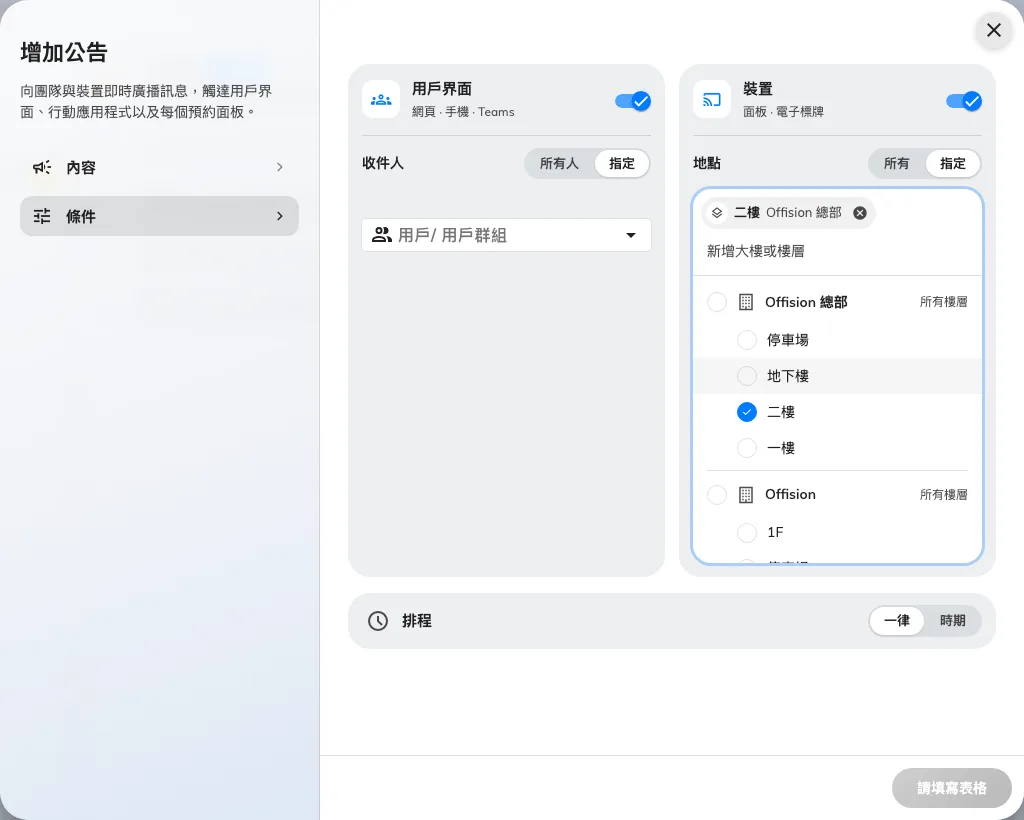Switch 地點 to 指定
The height and width of the screenshot is (820, 1024).
tap(952, 163)
